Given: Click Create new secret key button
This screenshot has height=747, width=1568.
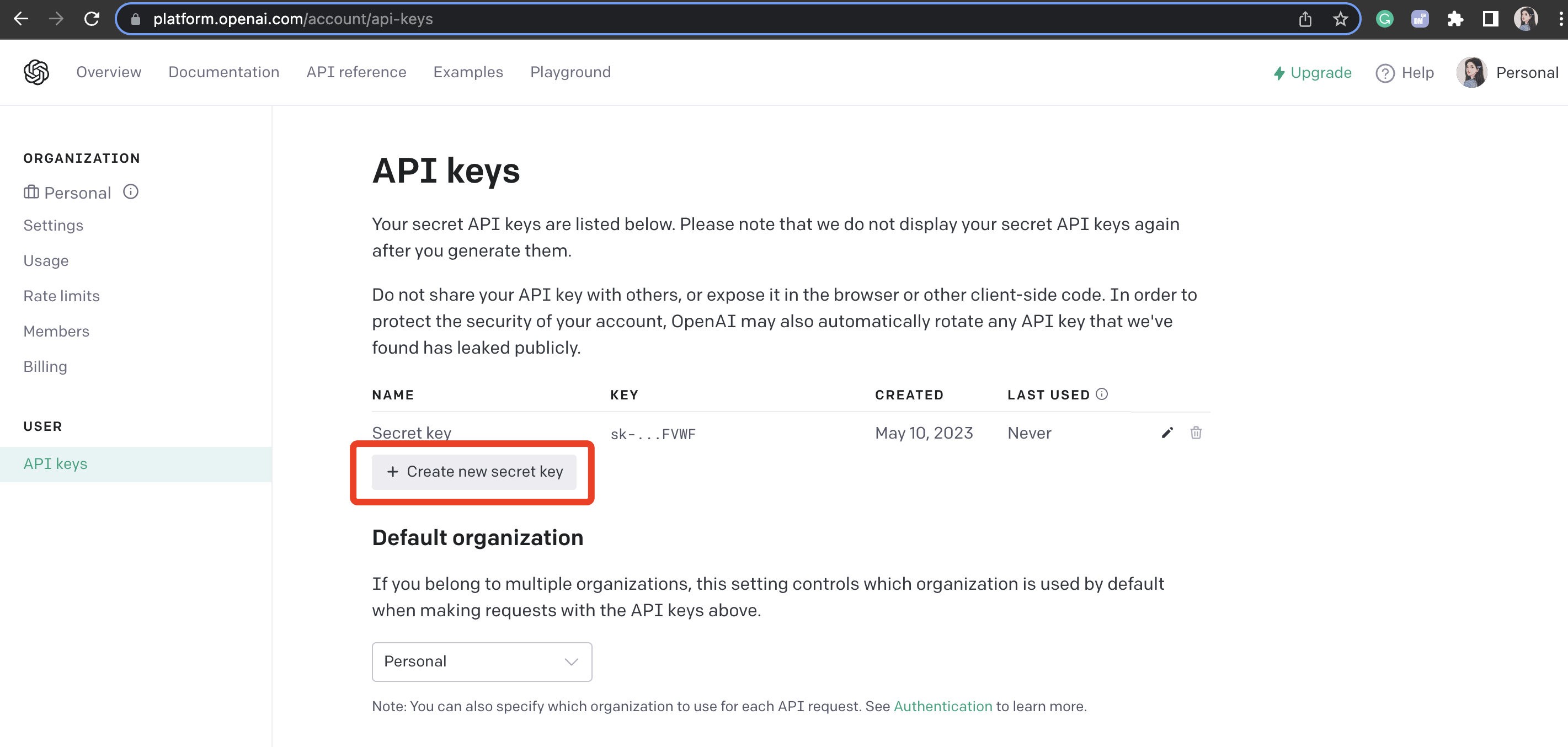Looking at the screenshot, I should pyautogui.click(x=473, y=472).
